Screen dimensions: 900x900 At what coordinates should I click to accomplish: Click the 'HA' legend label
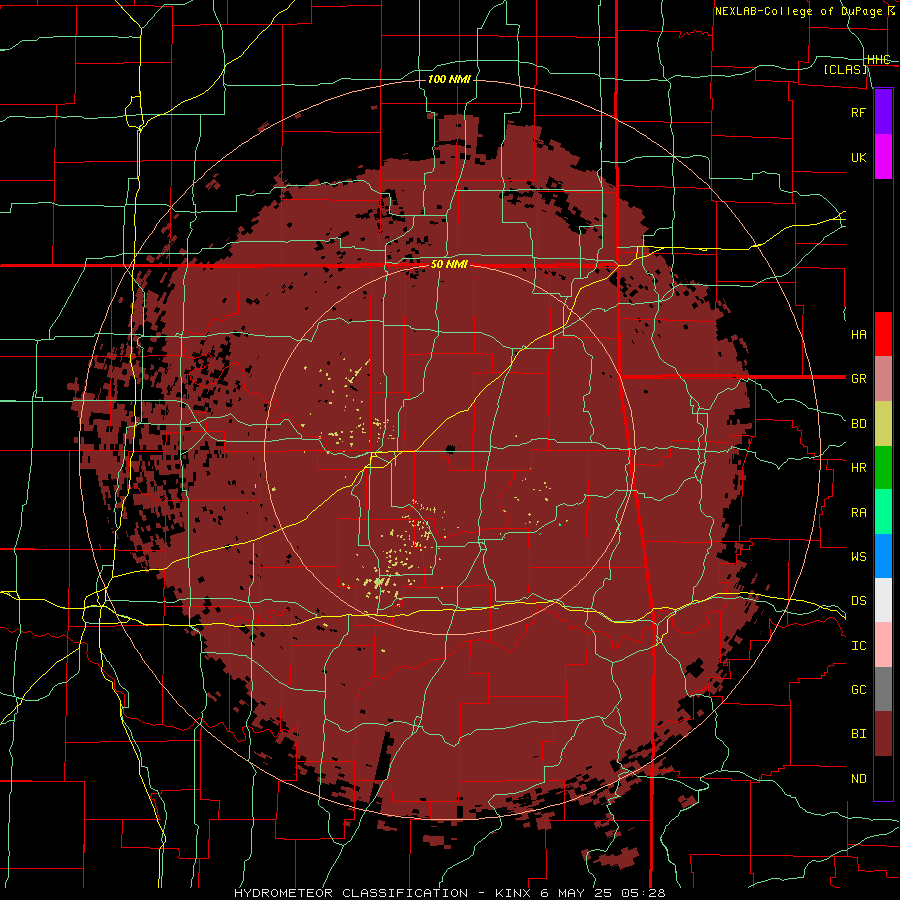859,335
